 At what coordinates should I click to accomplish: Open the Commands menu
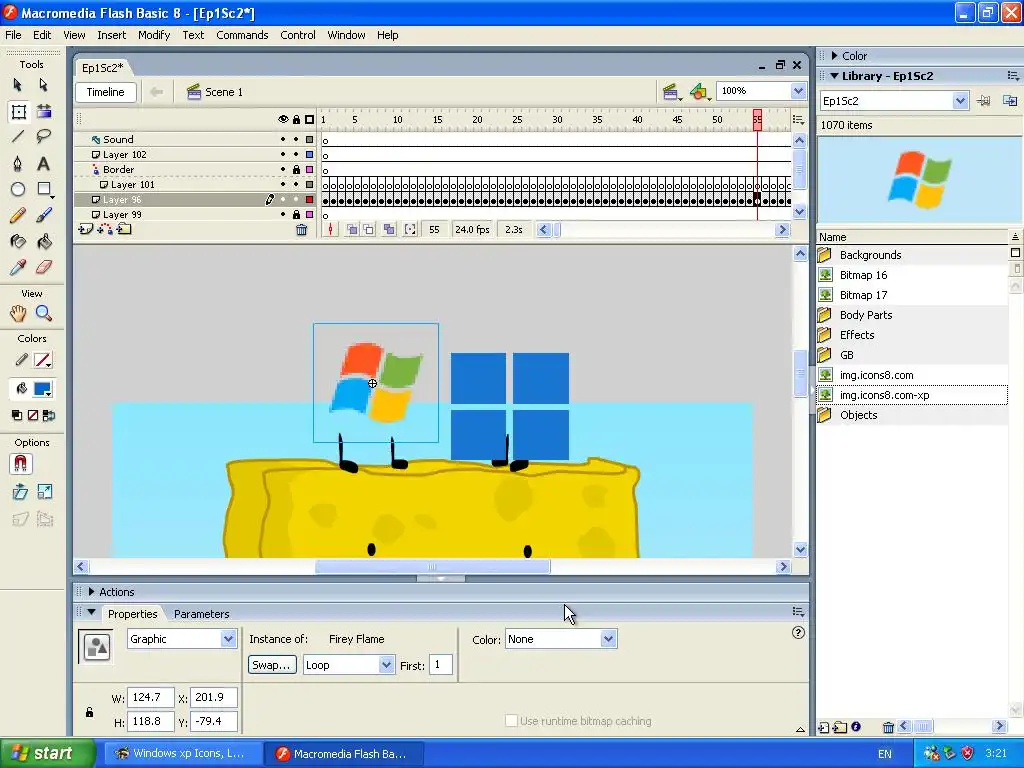pyautogui.click(x=242, y=35)
